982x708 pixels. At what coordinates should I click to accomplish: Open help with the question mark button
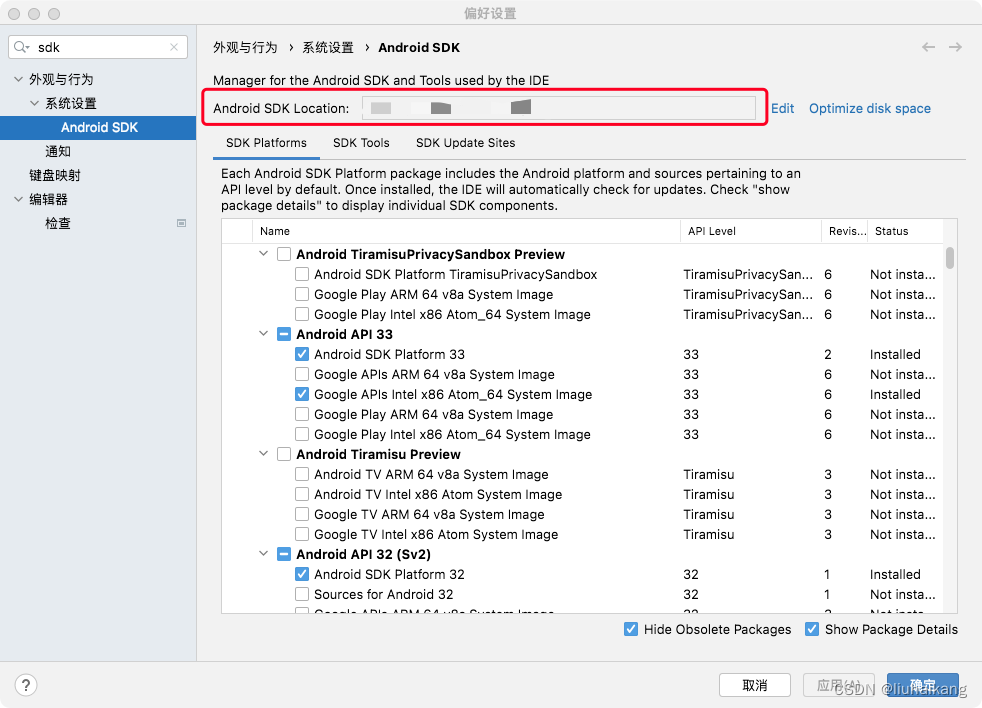(x=26, y=685)
